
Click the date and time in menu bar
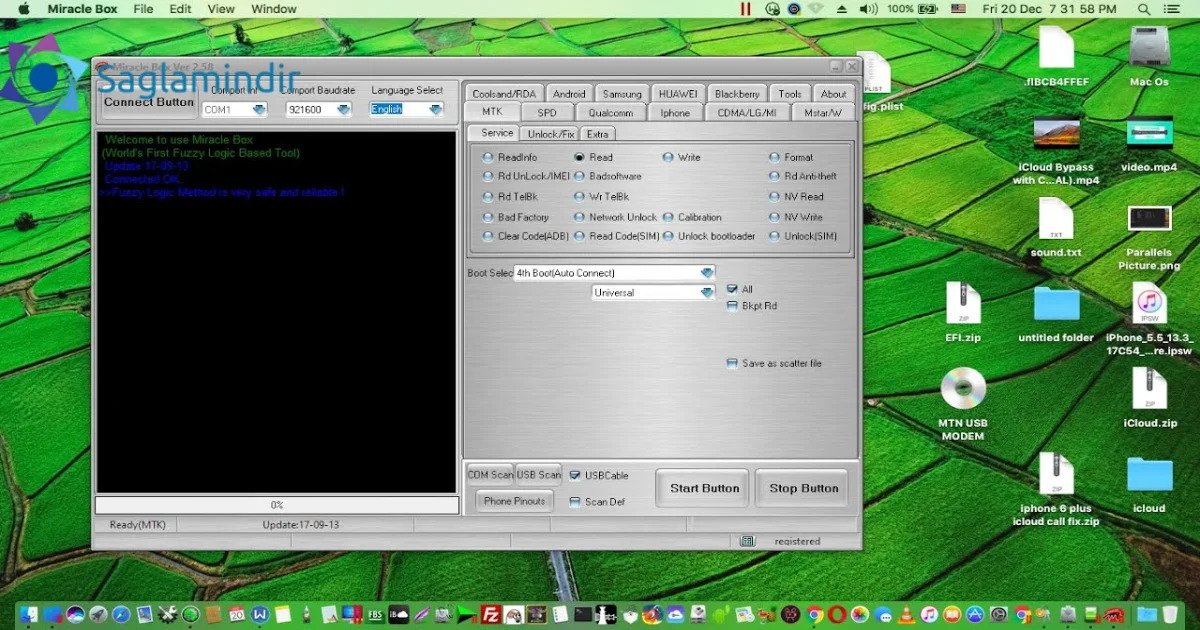(1050, 9)
